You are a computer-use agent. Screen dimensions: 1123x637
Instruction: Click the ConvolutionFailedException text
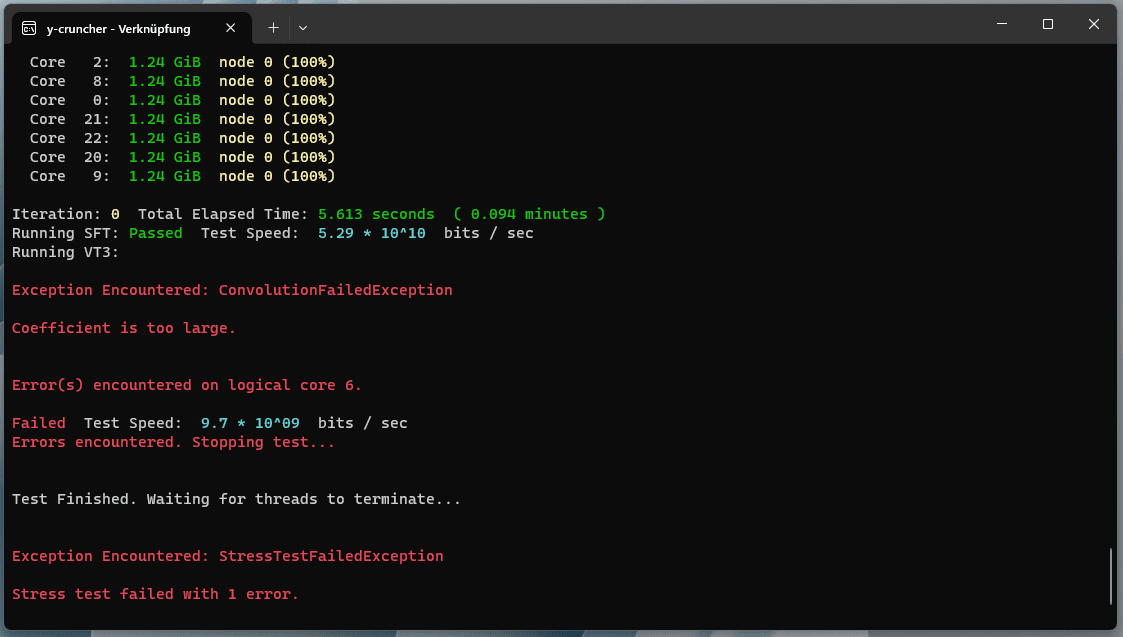point(335,290)
